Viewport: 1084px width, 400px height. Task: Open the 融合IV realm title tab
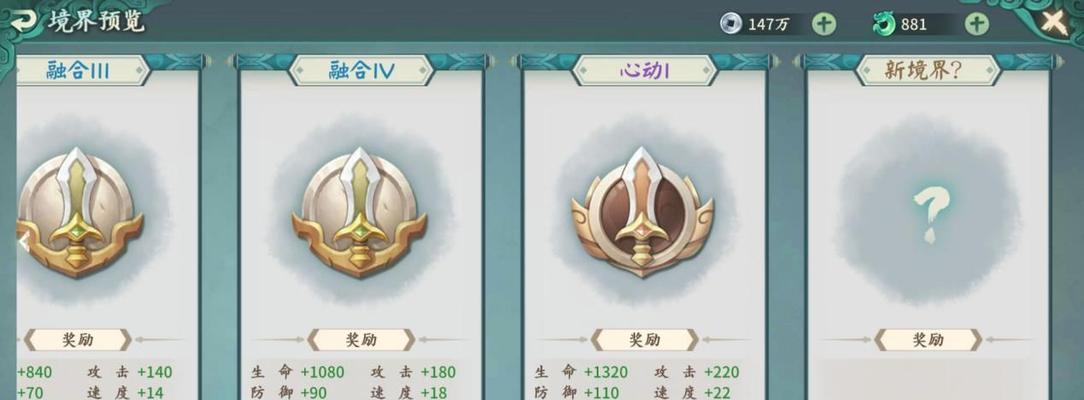click(361, 70)
